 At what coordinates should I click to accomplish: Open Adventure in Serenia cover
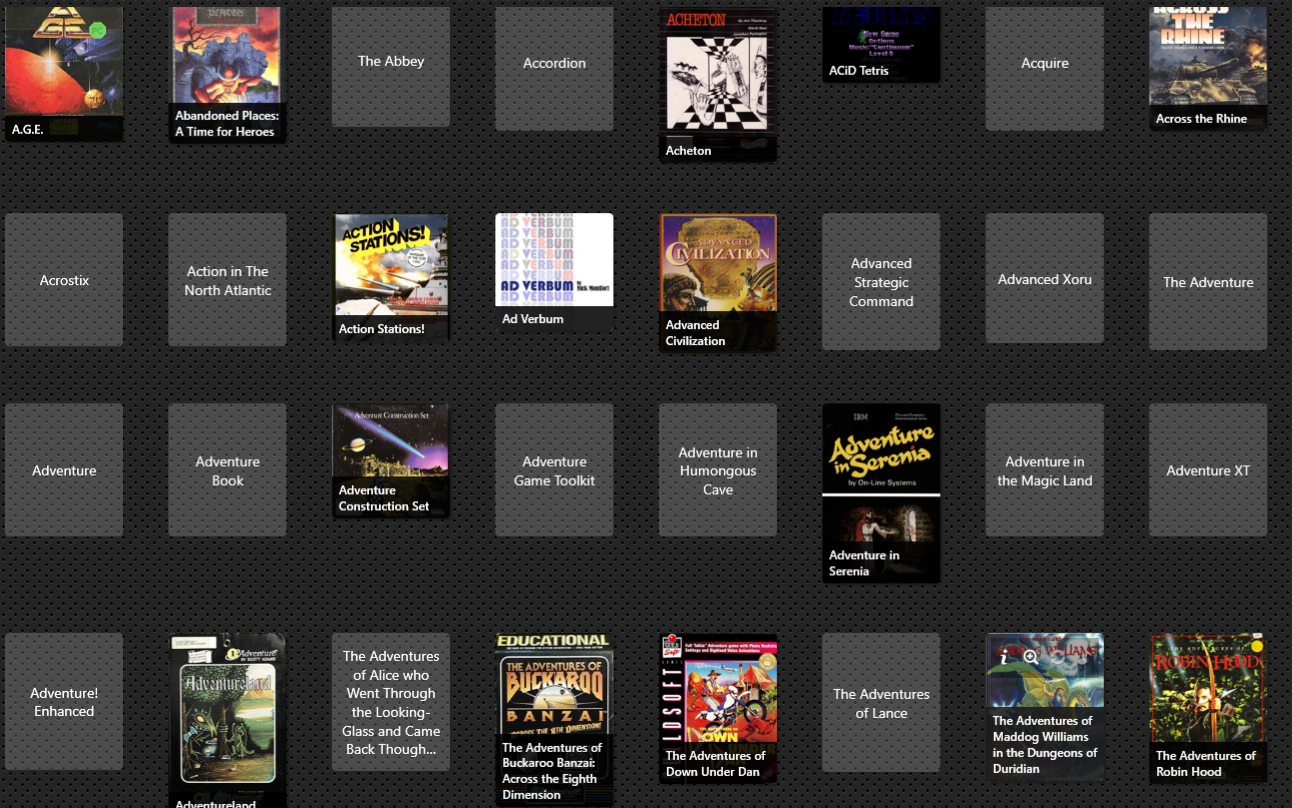[x=881, y=493]
